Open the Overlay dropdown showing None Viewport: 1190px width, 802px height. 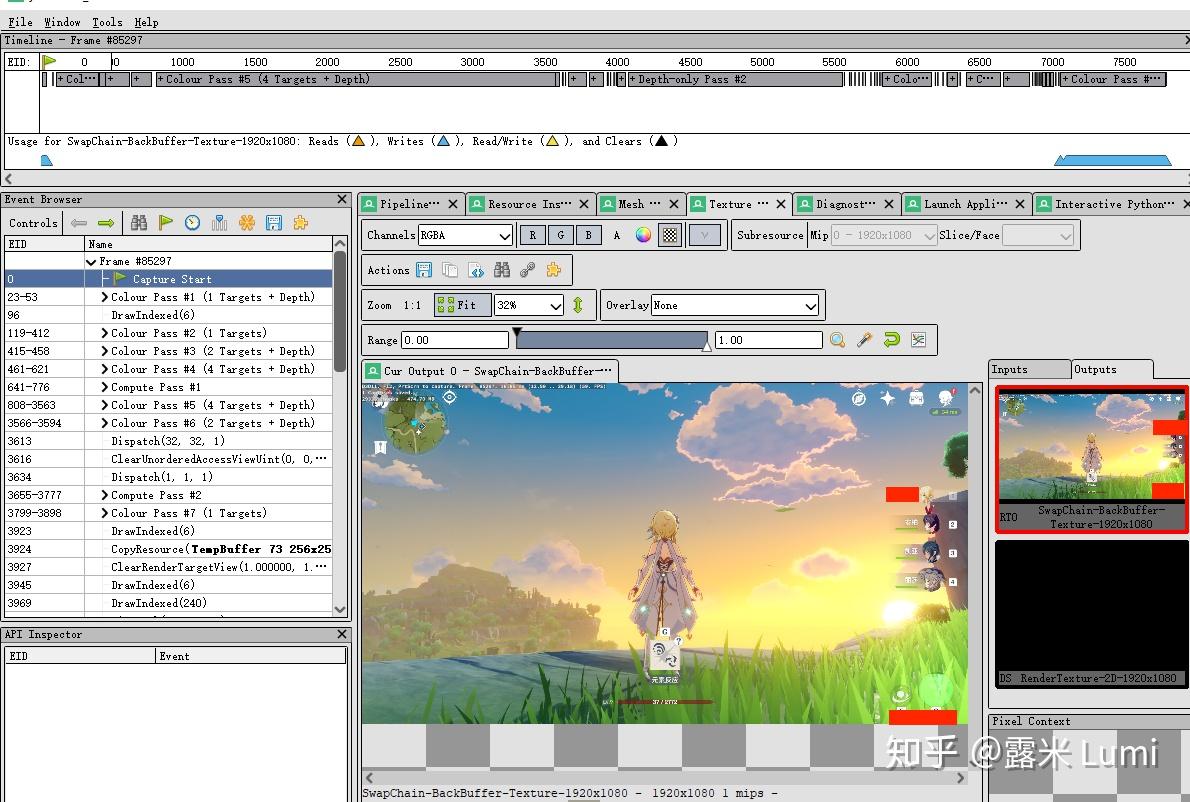[x=737, y=305]
